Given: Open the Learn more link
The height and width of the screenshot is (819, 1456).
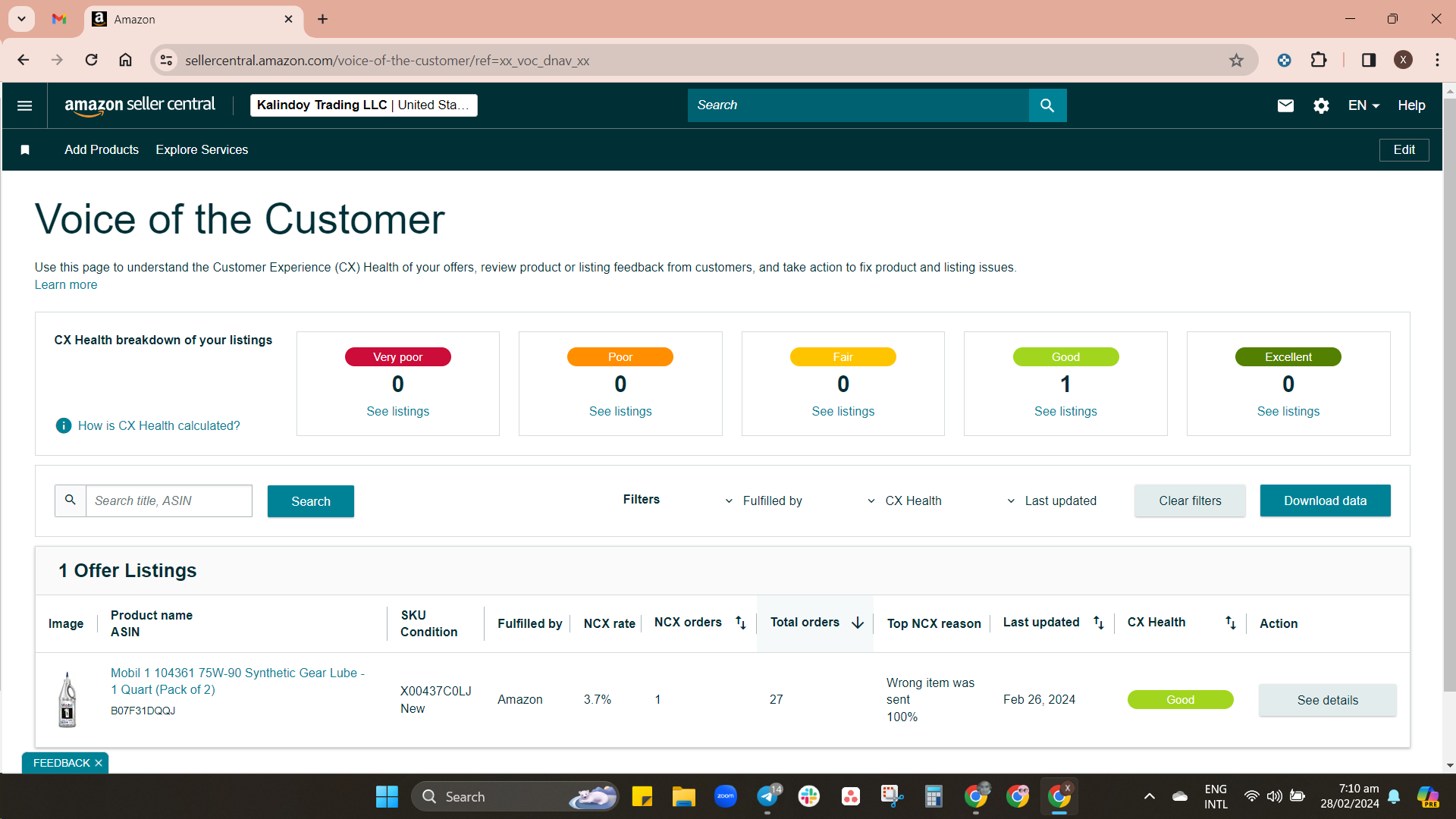Looking at the screenshot, I should [x=66, y=284].
